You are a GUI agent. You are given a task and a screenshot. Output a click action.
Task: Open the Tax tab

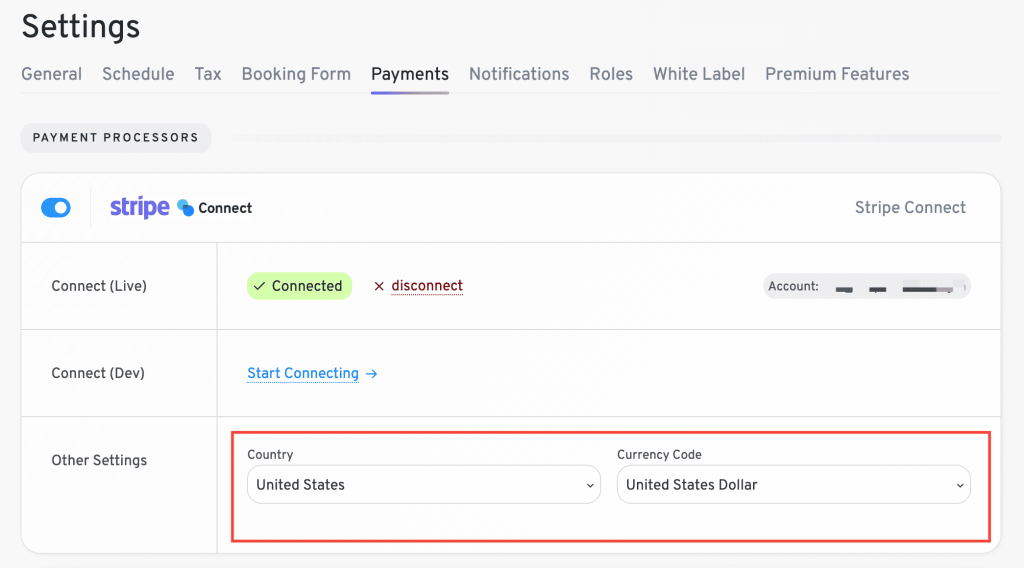[208, 74]
